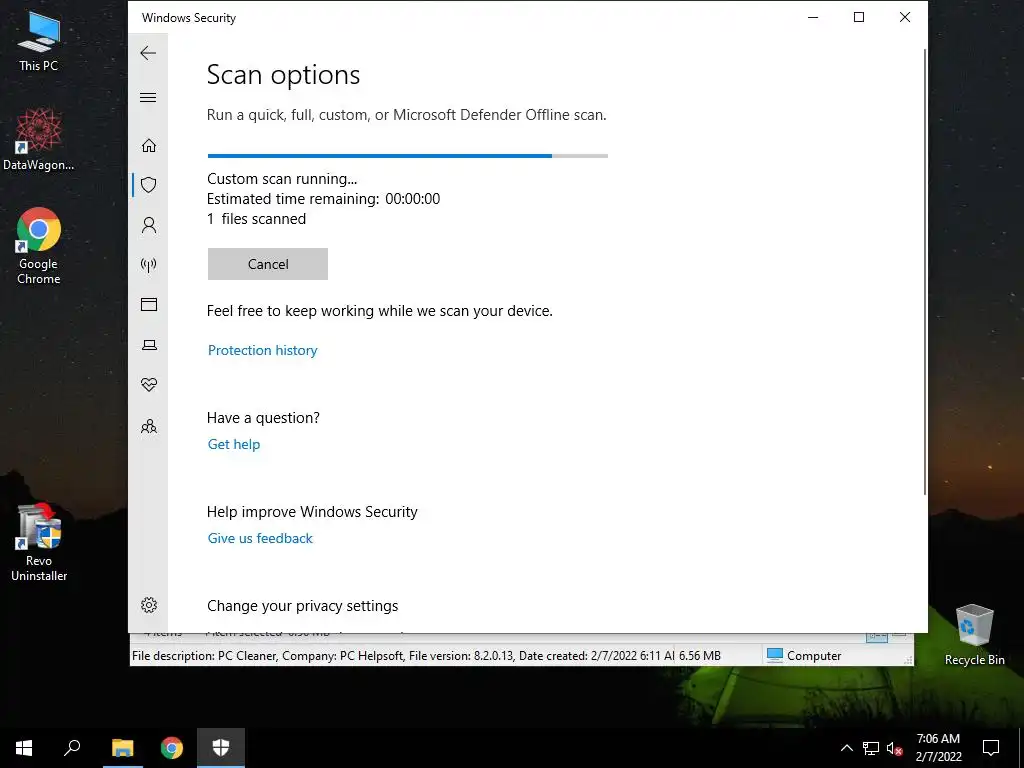The height and width of the screenshot is (768, 1024).
Task: Show hidden system tray icons
Action: click(846, 748)
